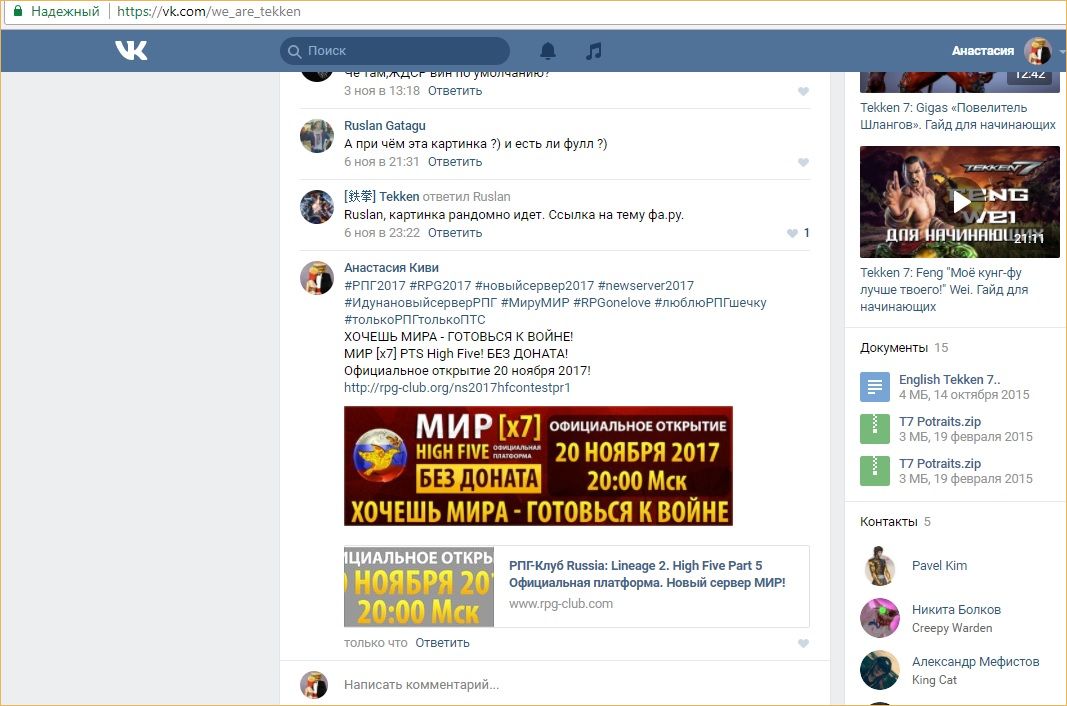The image size is (1067, 706).
Task: Reply to the только что comment
Action: coord(442,643)
